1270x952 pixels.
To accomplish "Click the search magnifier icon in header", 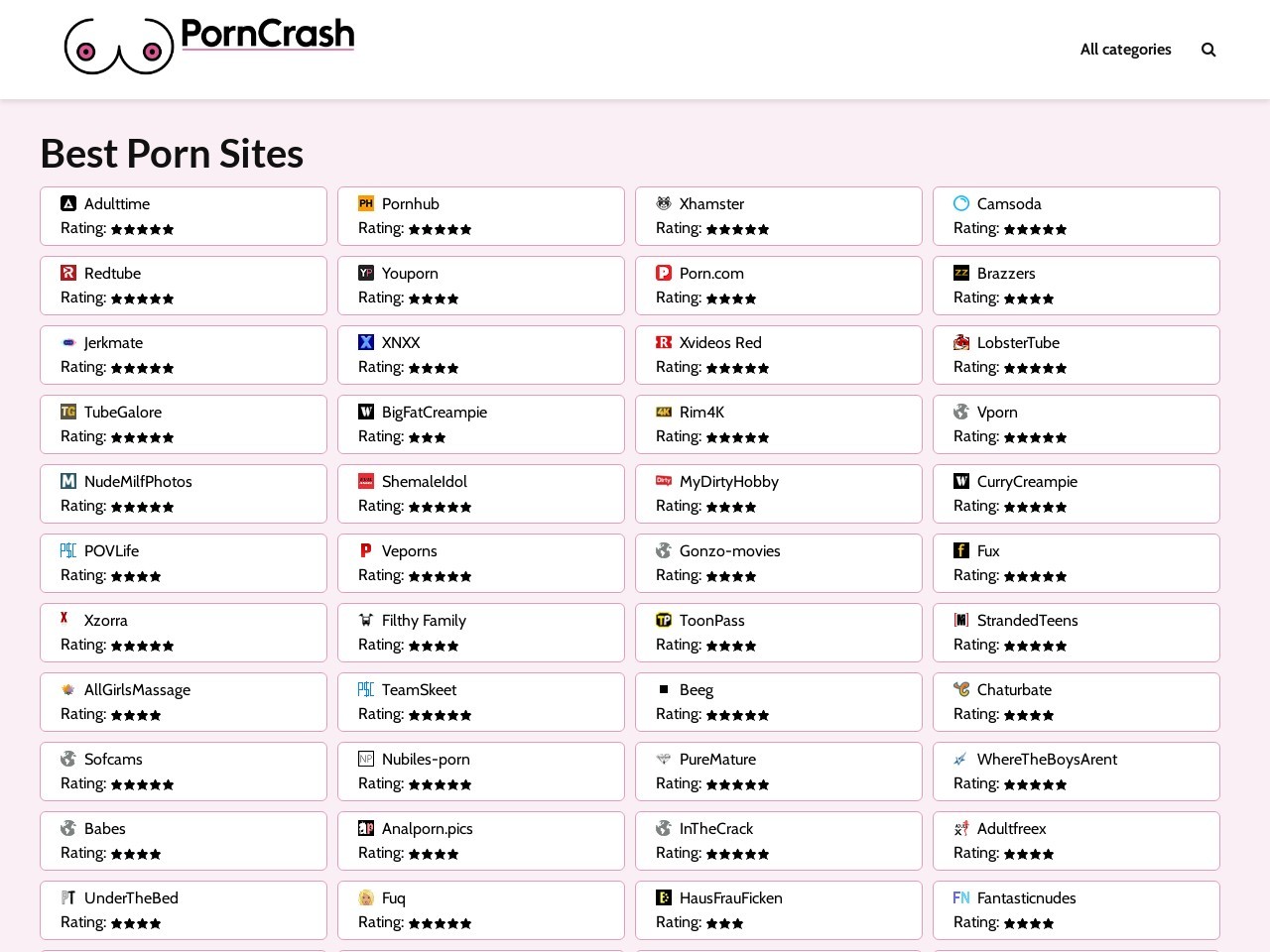I will [x=1207, y=50].
